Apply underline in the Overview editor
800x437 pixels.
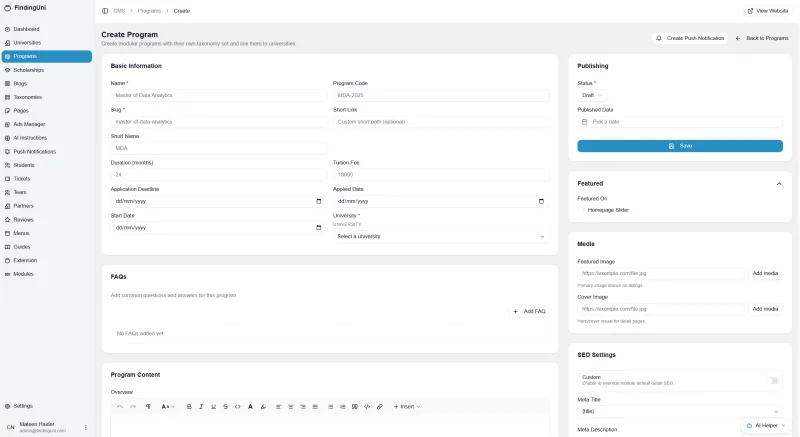[x=213, y=406]
